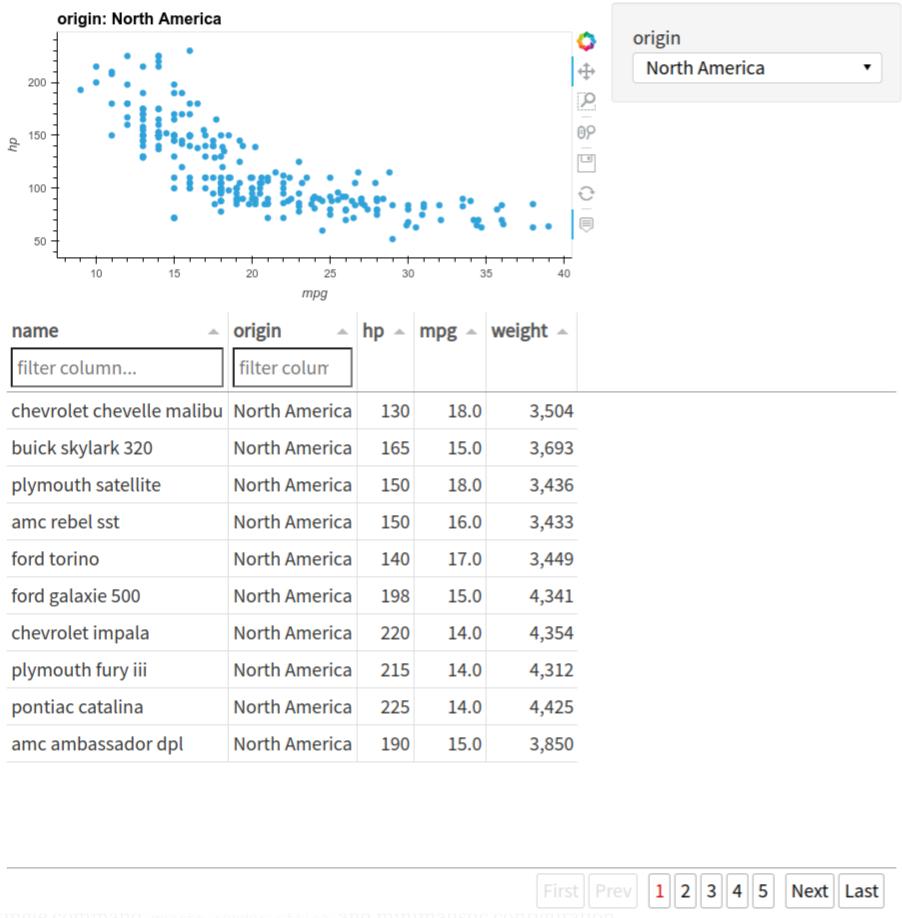The image size is (902, 918).
Task: Select the buick skylark 320 row
Action: (292, 448)
